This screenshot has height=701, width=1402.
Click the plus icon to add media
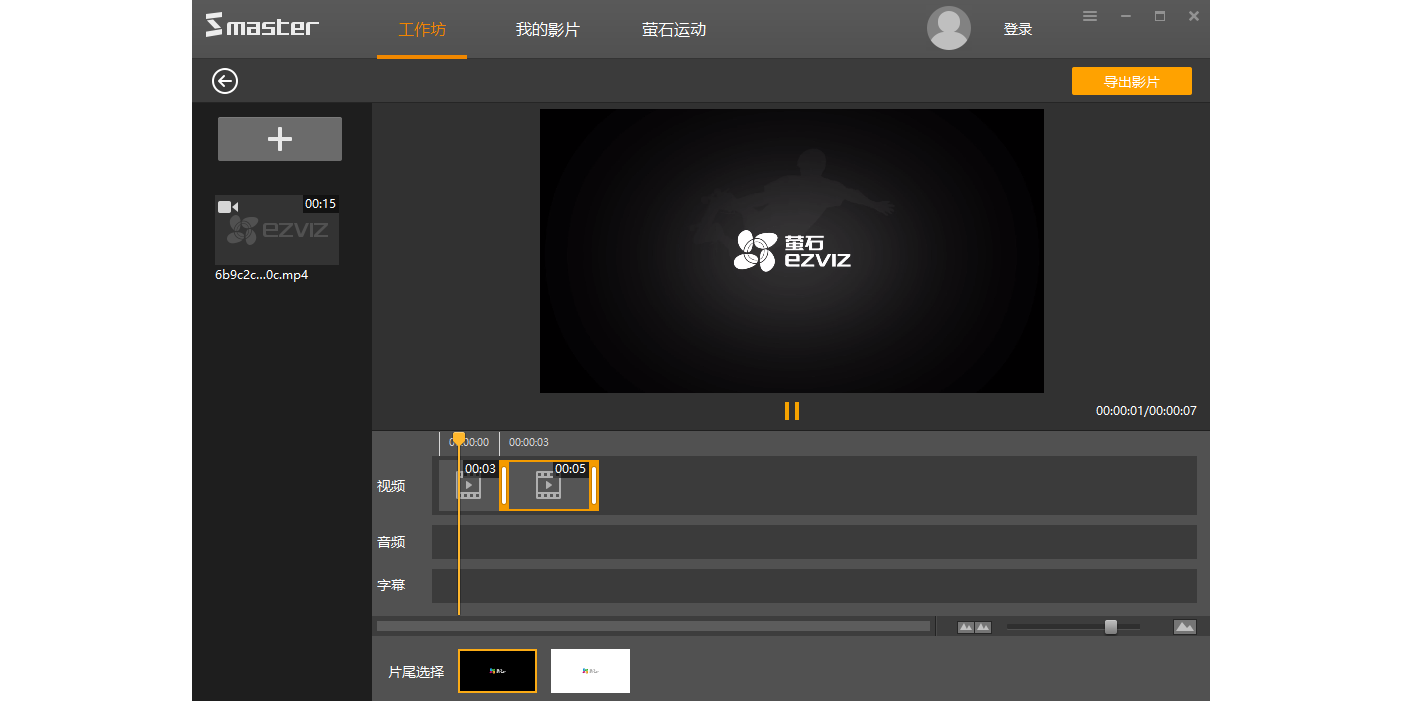[x=279, y=138]
